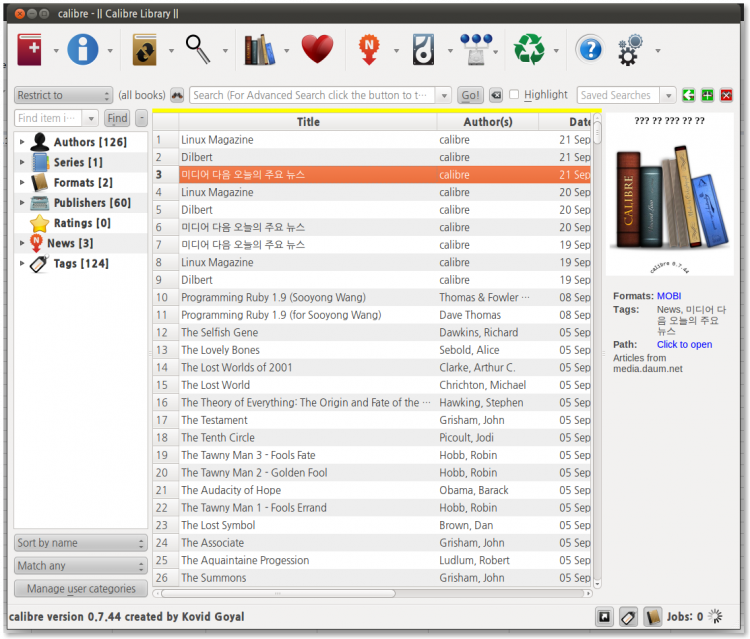Sort by the Author(s) column header
750x639 pixels.
pyautogui.click(x=487, y=122)
